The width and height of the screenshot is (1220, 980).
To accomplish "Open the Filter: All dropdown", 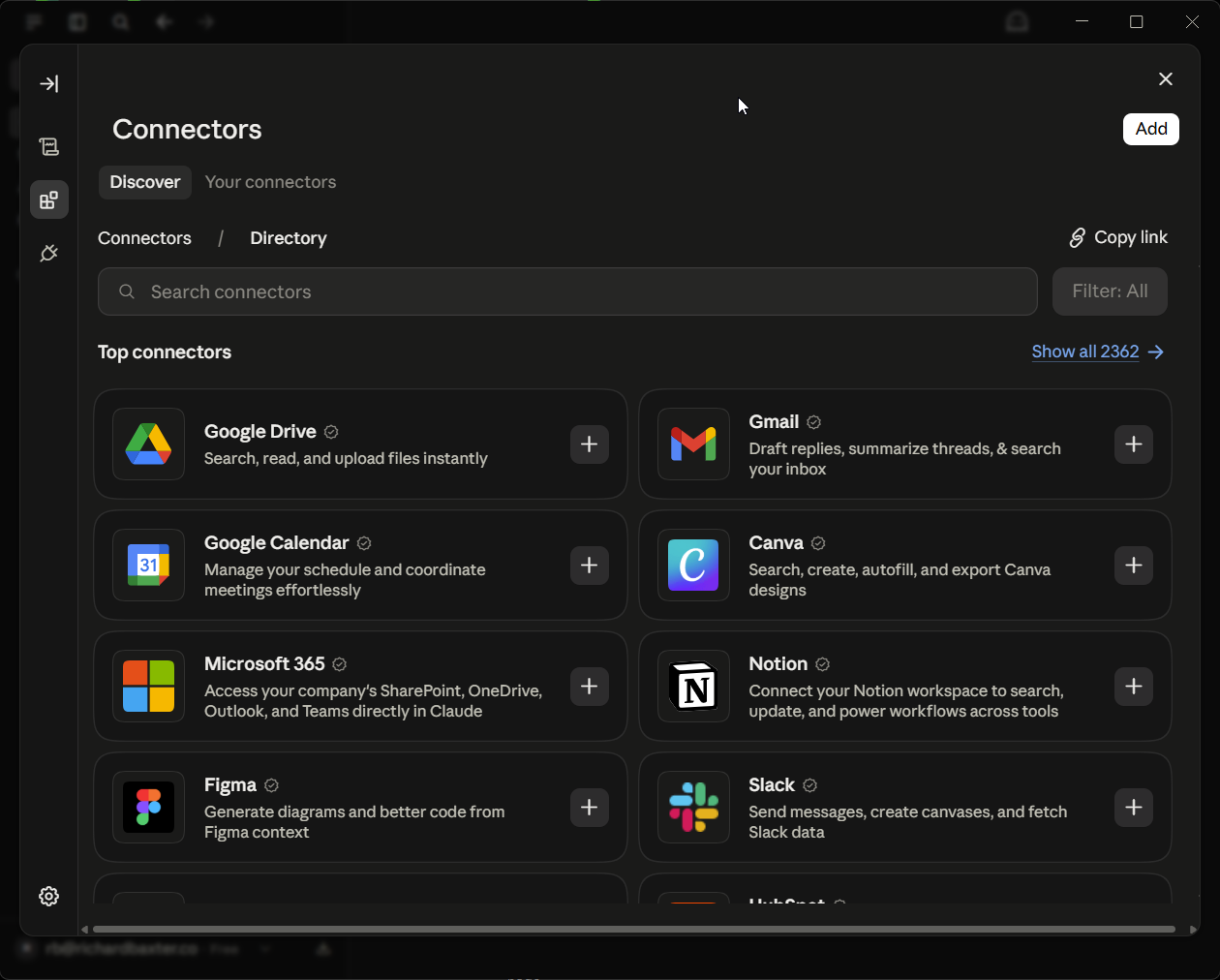I will tap(1110, 291).
